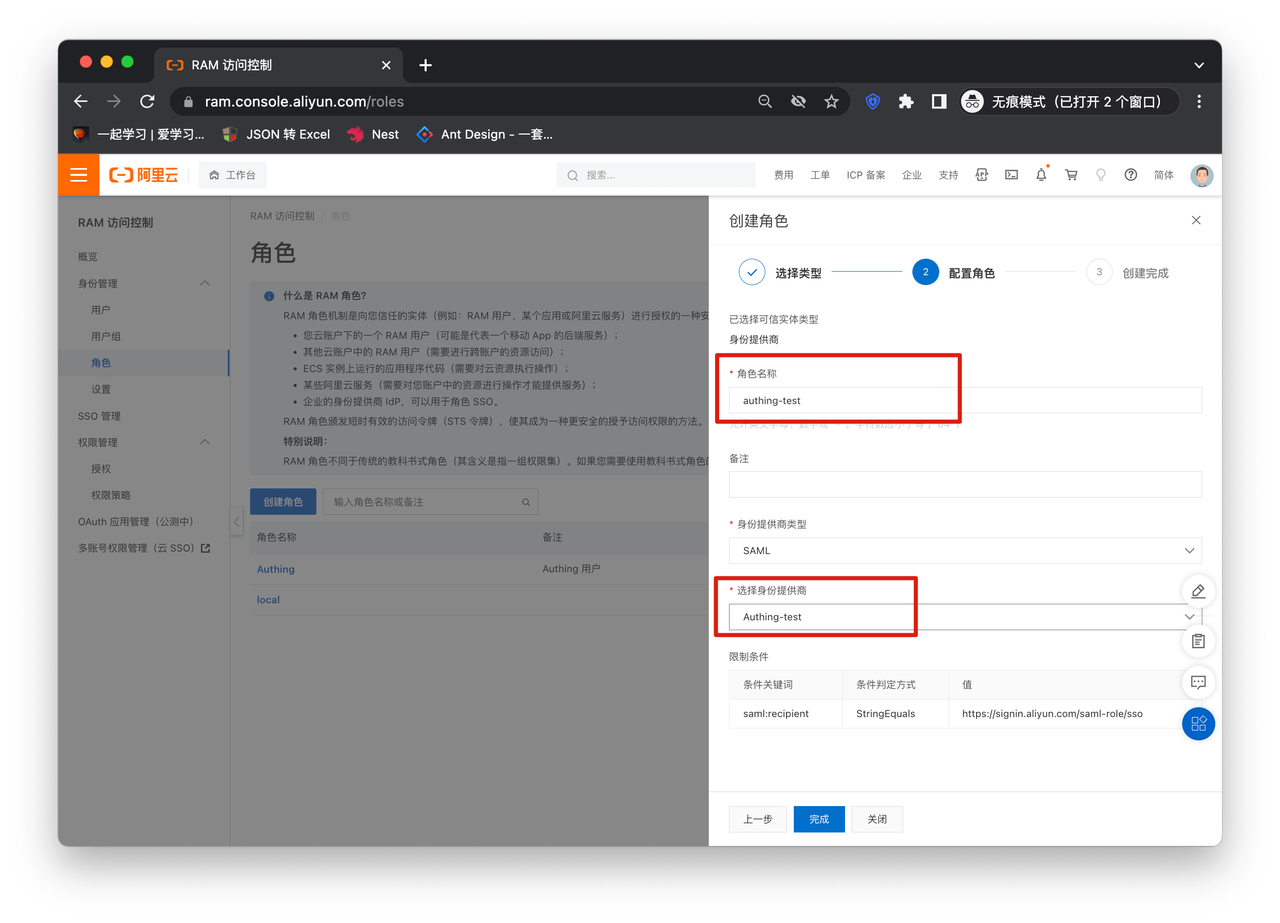The height and width of the screenshot is (923, 1280).
Task: Click the StringEquals cell
Action: pos(896,714)
